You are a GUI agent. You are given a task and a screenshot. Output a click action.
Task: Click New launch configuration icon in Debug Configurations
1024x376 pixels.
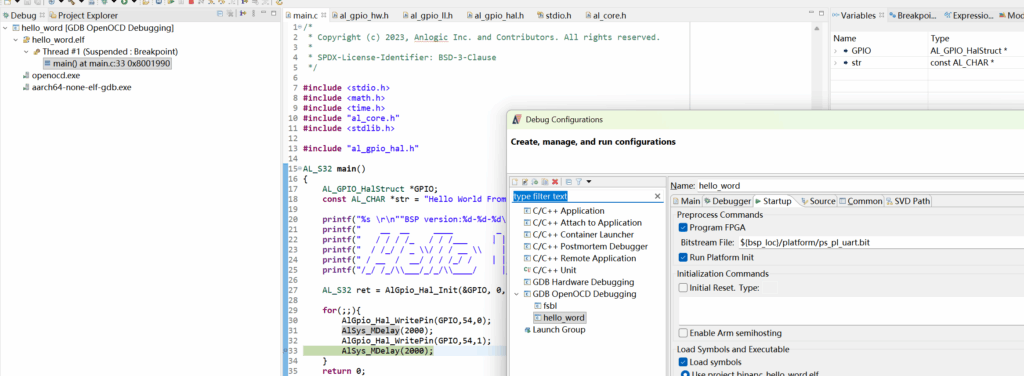click(x=515, y=181)
